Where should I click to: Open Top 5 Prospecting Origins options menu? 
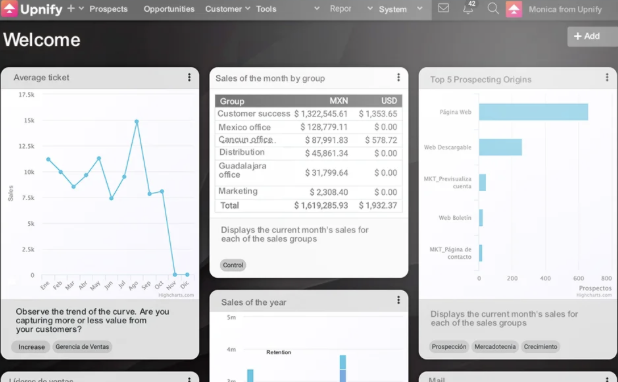607,77
